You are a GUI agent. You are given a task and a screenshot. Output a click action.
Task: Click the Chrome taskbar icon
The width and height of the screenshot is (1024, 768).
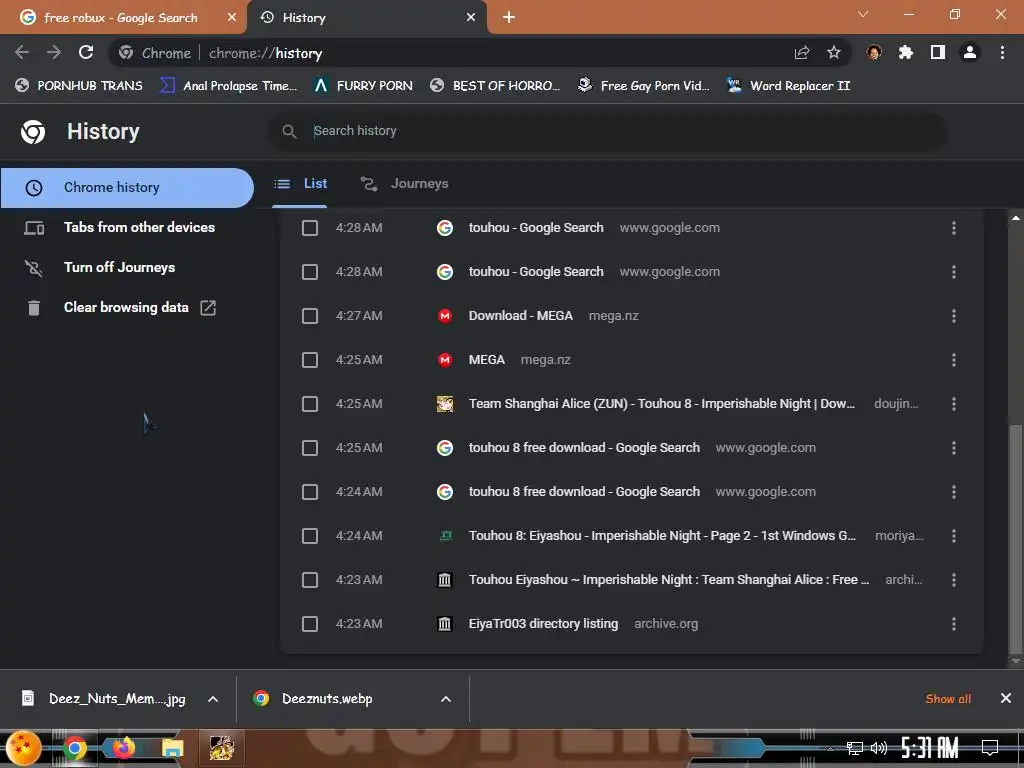point(74,748)
